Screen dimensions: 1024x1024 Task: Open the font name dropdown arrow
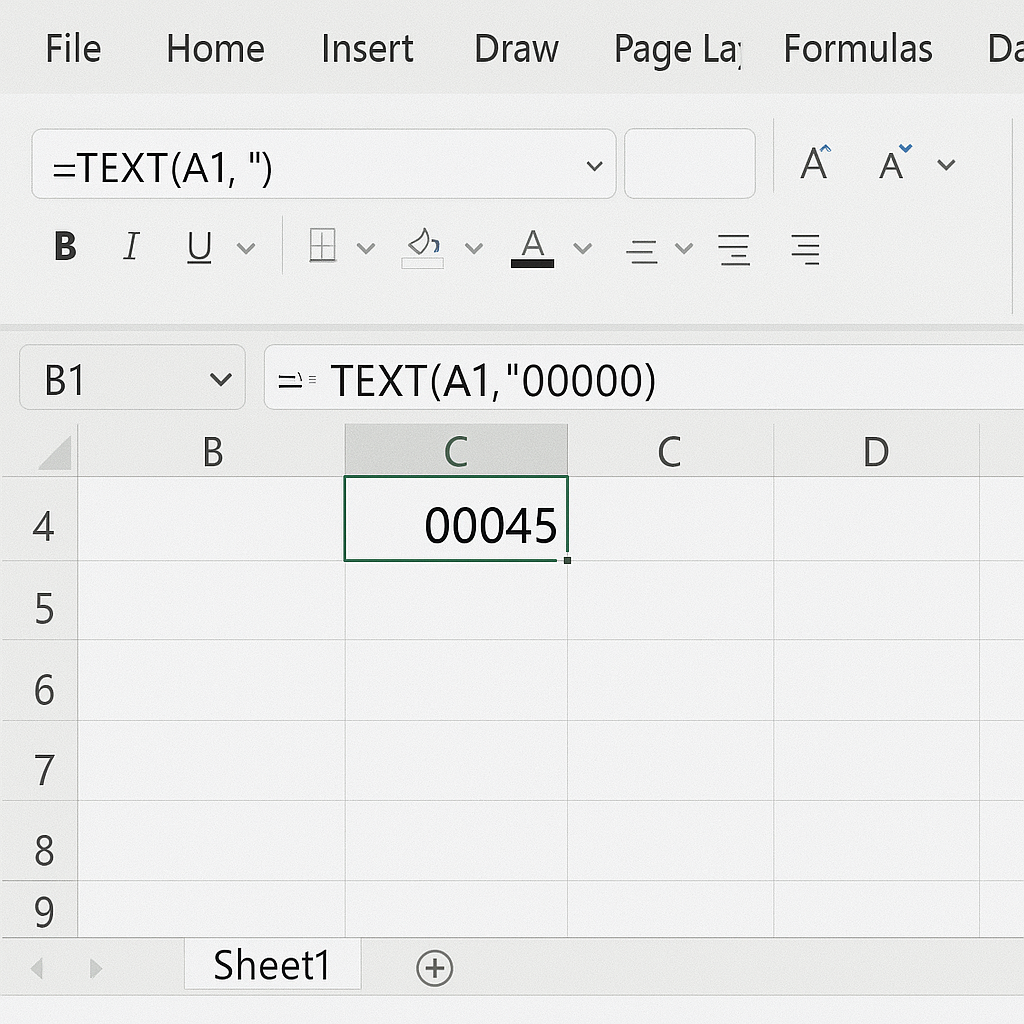click(x=594, y=166)
